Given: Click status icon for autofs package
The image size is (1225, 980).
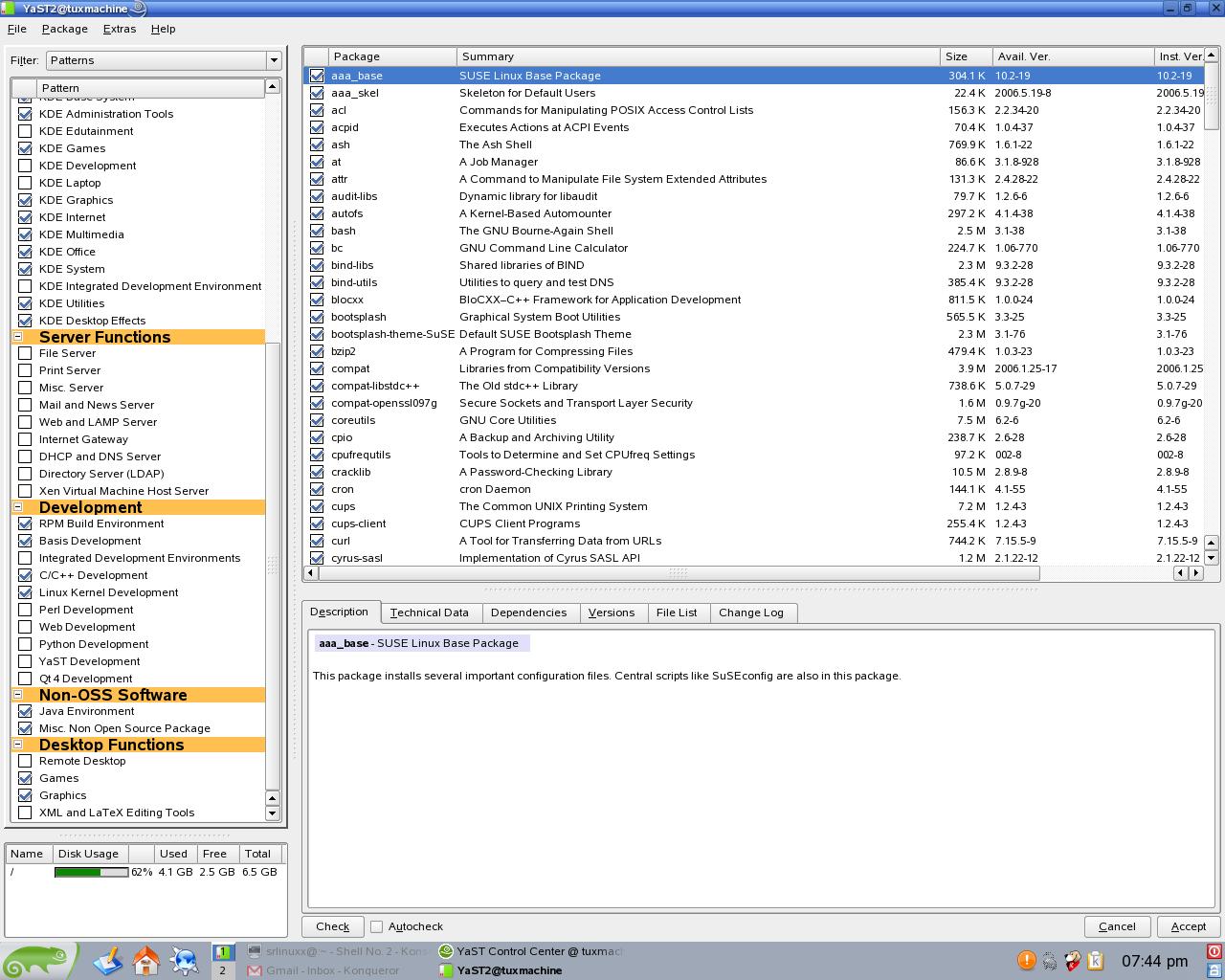Looking at the screenshot, I should pos(317,213).
